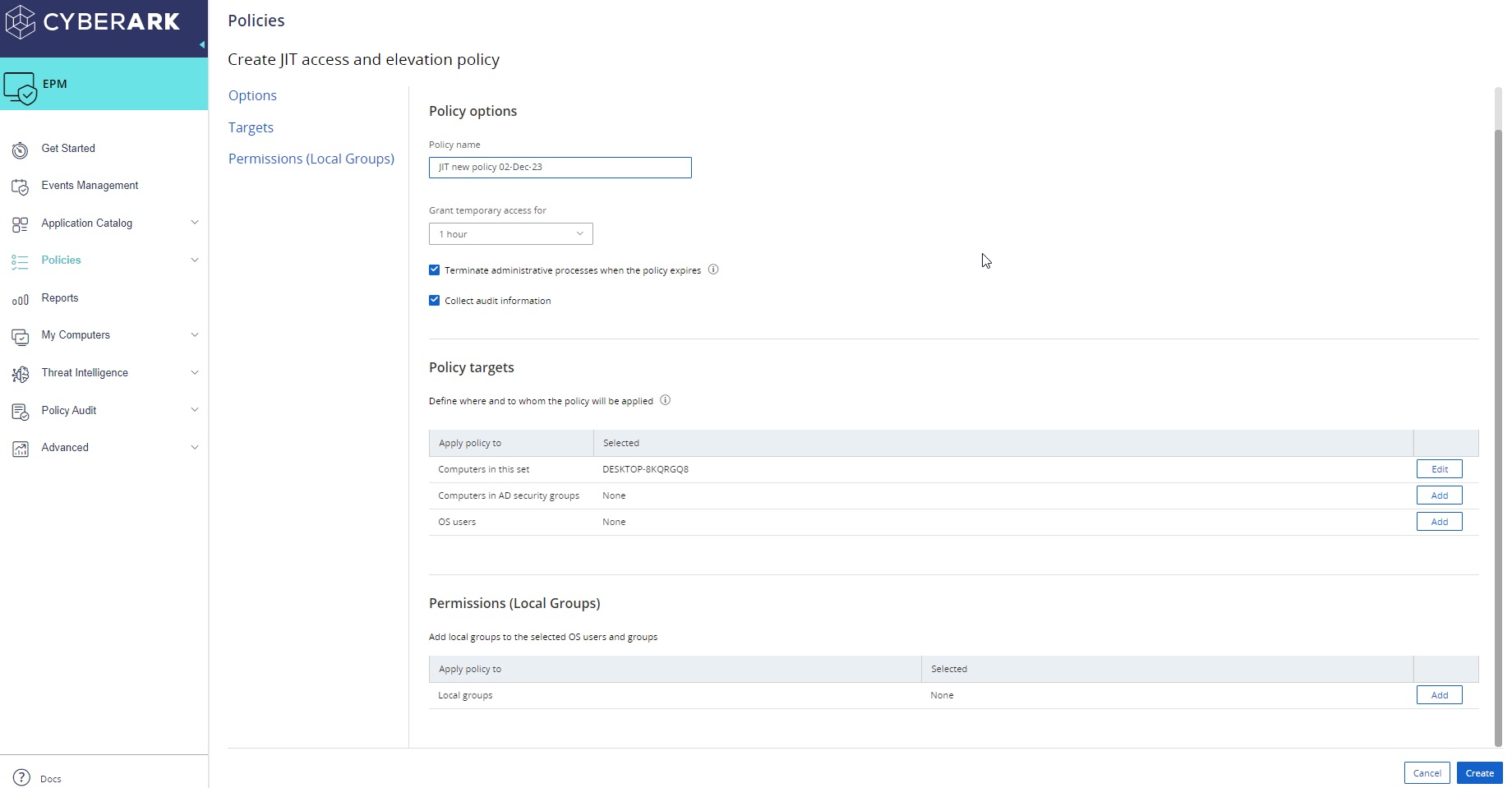Screen dimensions: 1512x788
Task: Jump to the Targets section link
Action: [x=251, y=127]
